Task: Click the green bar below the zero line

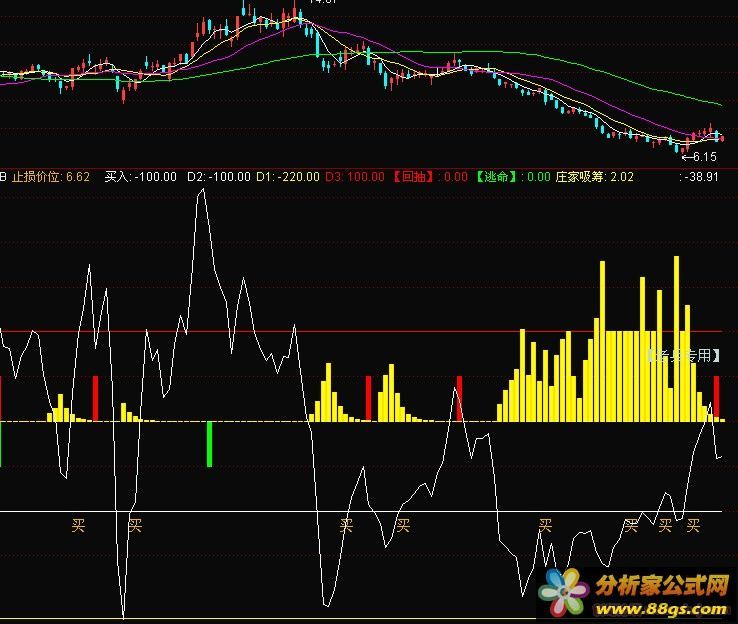Action: coord(209,444)
